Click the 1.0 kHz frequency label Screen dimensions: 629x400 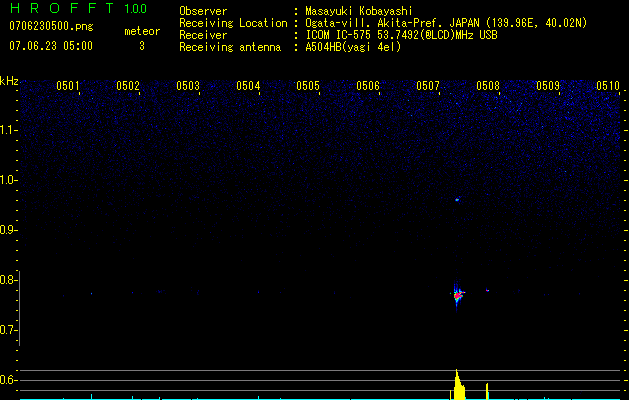point(8,180)
